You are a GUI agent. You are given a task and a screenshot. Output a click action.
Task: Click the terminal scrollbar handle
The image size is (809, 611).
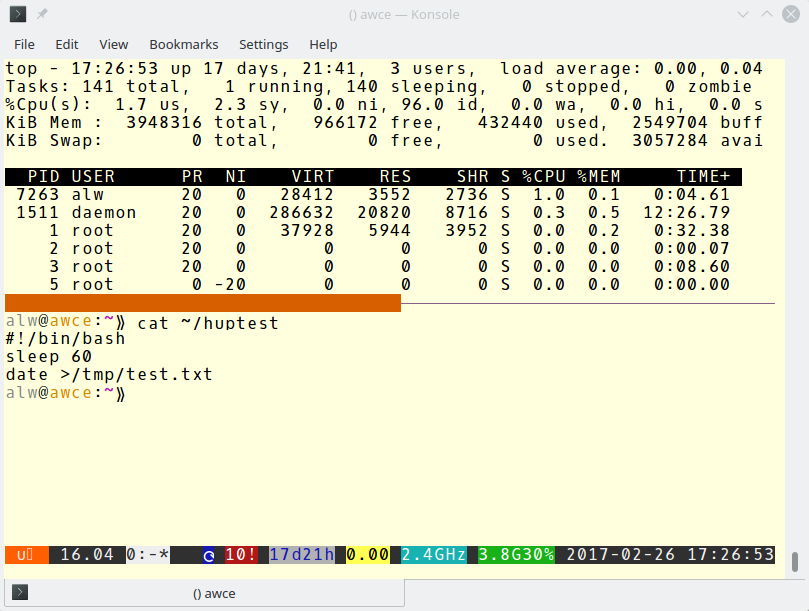(795, 560)
